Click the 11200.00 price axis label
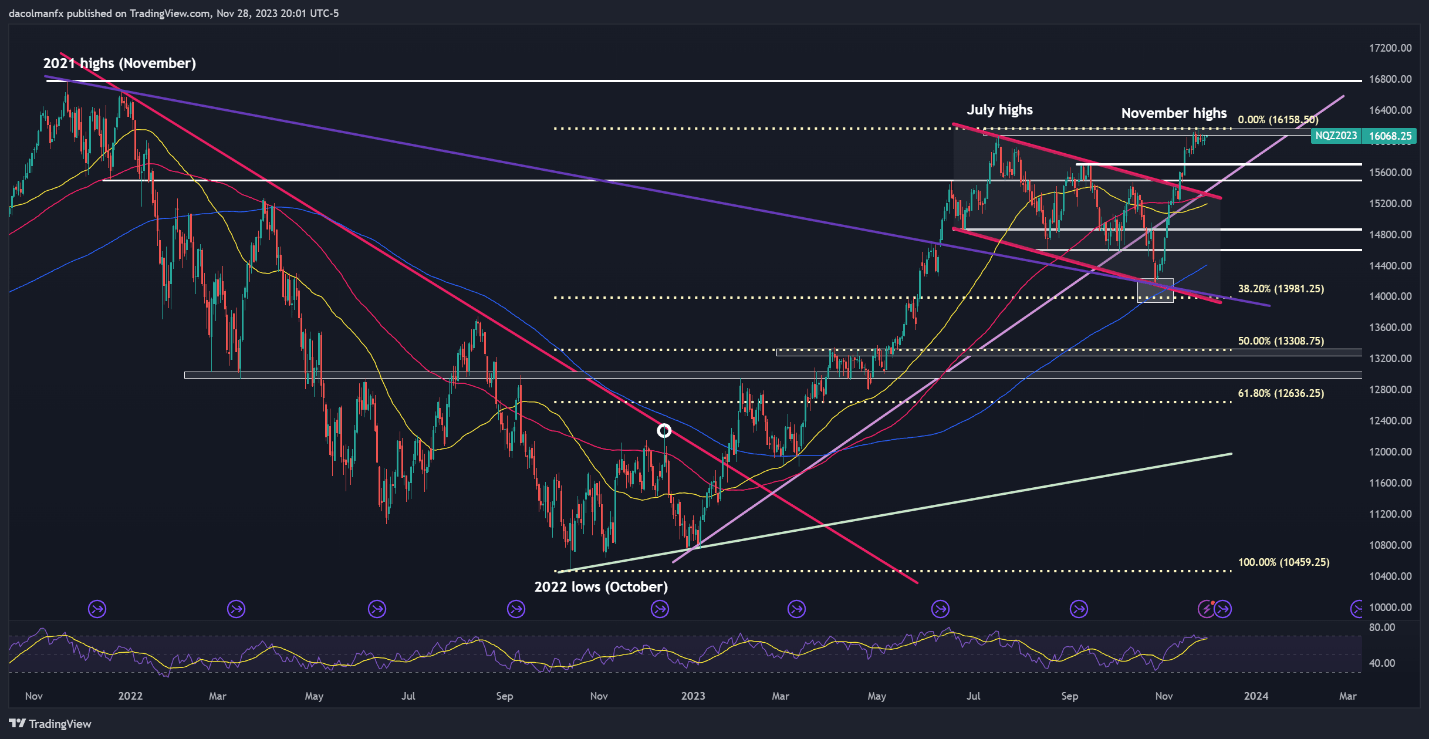Image resolution: width=1429 pixels, height=739 pixels. 1391,514
